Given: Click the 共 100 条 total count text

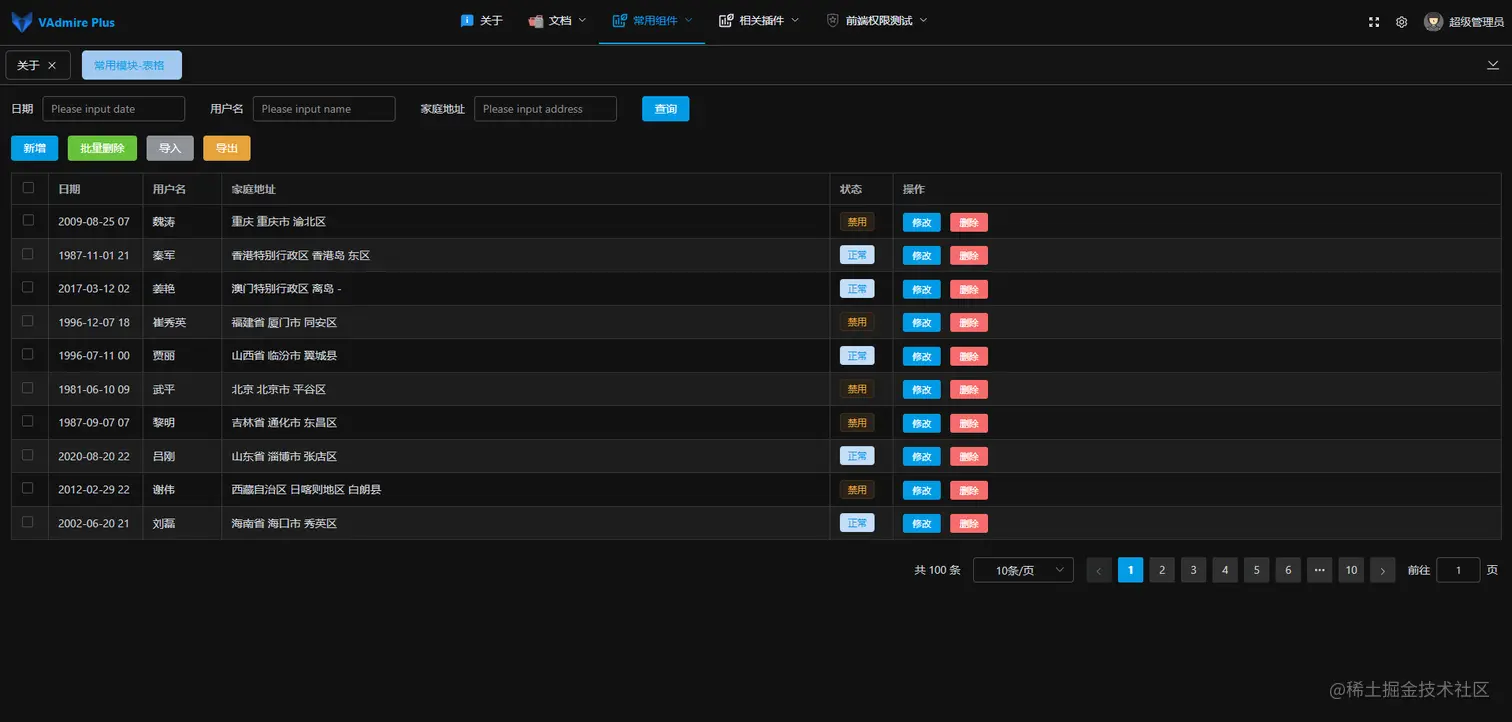Looking at the screenshot, I should pyautogui.click(x=937, y=570).
